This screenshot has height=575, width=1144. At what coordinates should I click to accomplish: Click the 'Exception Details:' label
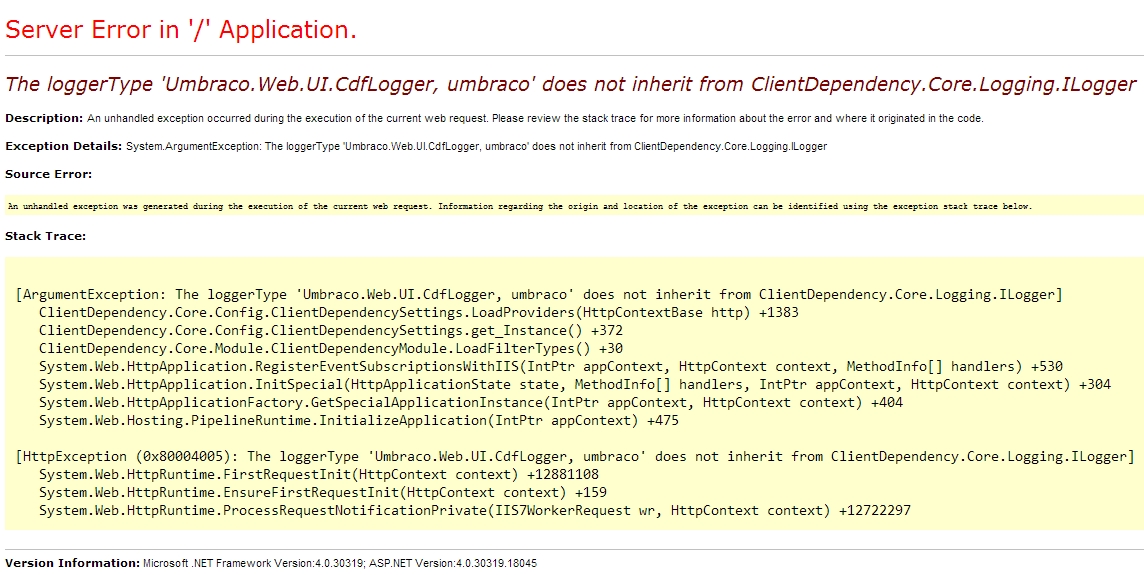point(63,146)
